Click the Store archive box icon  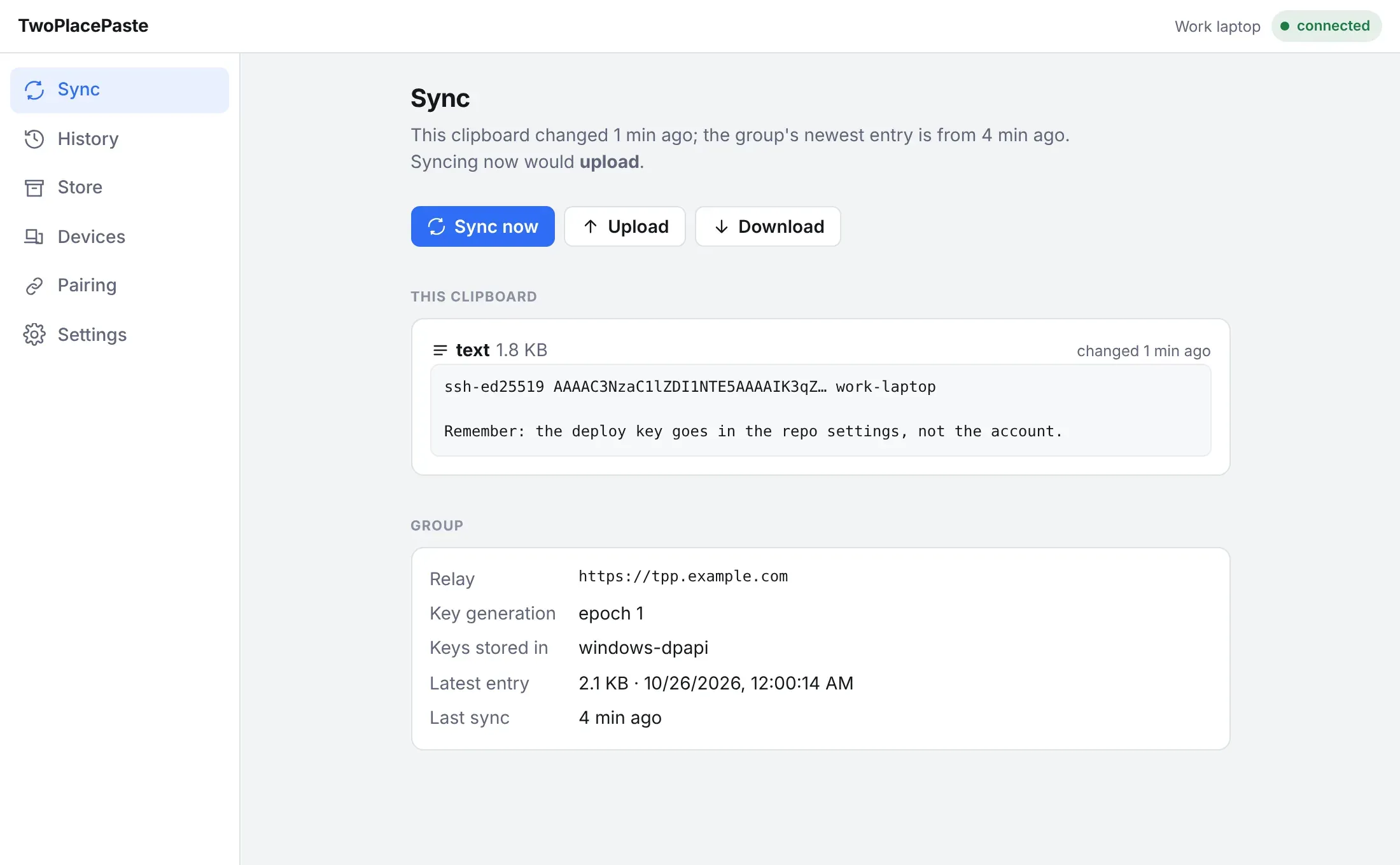click(x=34, y=188)
